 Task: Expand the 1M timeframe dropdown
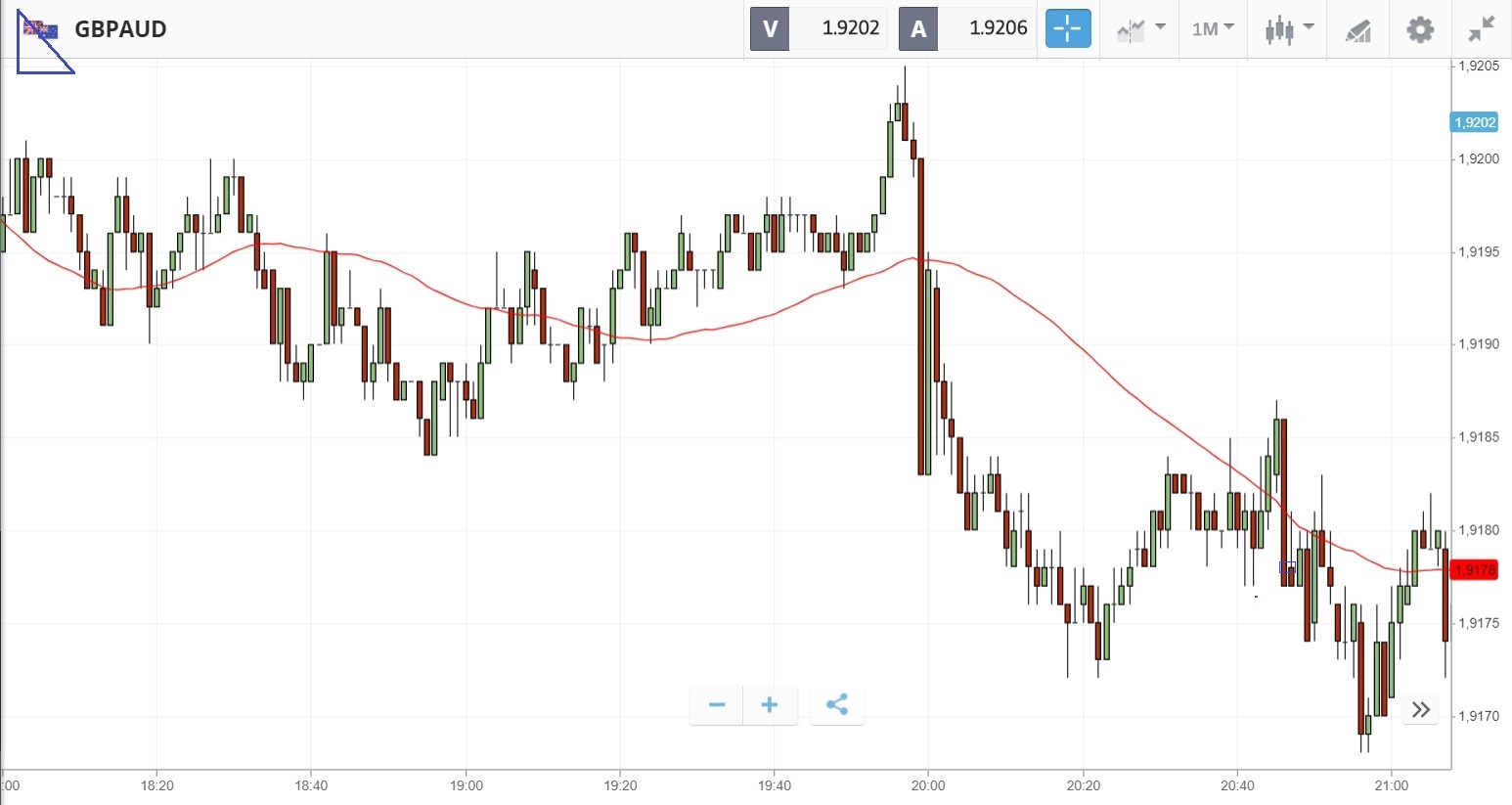tap(1213, 29)
